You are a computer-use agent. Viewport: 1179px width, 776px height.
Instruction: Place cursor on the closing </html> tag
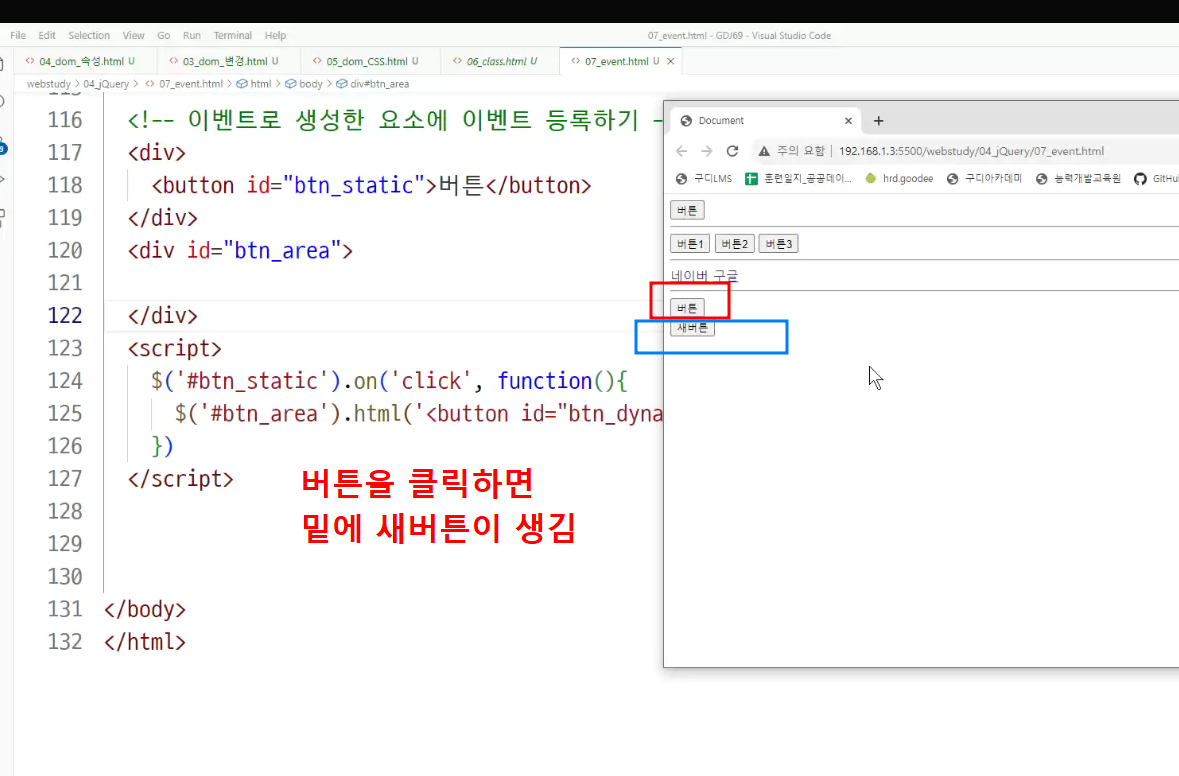(145, 641)
